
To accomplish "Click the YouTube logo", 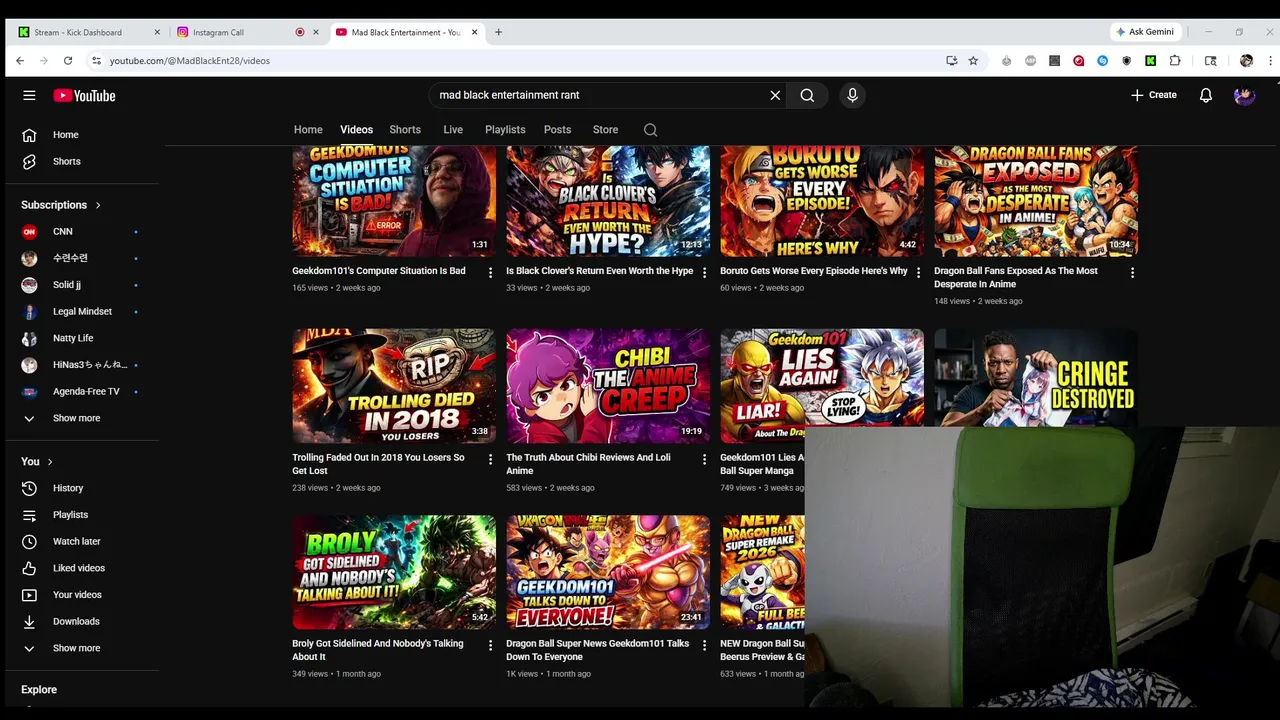I will pyautogui.click(x=84, y=96).
